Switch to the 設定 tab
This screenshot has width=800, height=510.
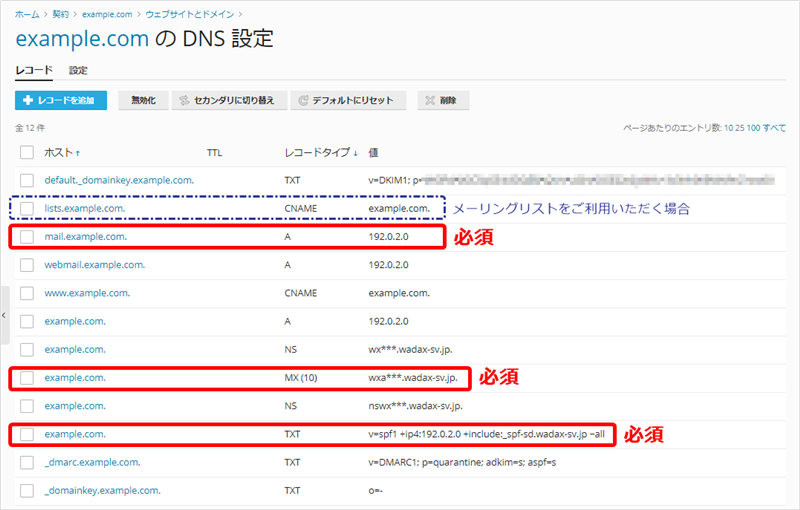(78, 70)
